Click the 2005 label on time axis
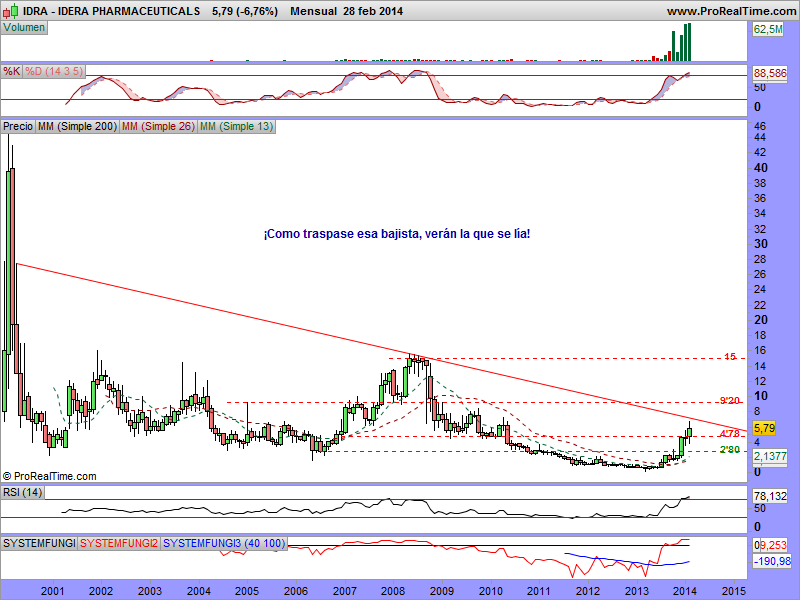Viewport: 800px width, 600px height. coord(247,591)
